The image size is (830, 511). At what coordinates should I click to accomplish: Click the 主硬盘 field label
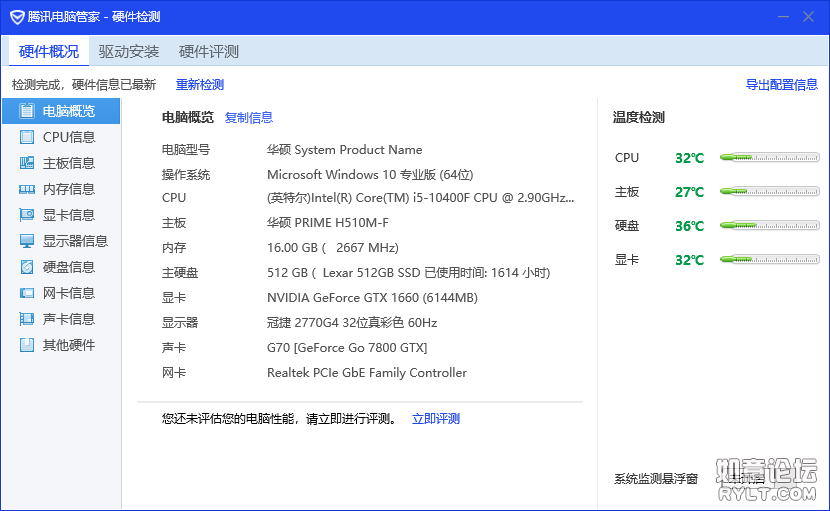(x=180, y=273)
